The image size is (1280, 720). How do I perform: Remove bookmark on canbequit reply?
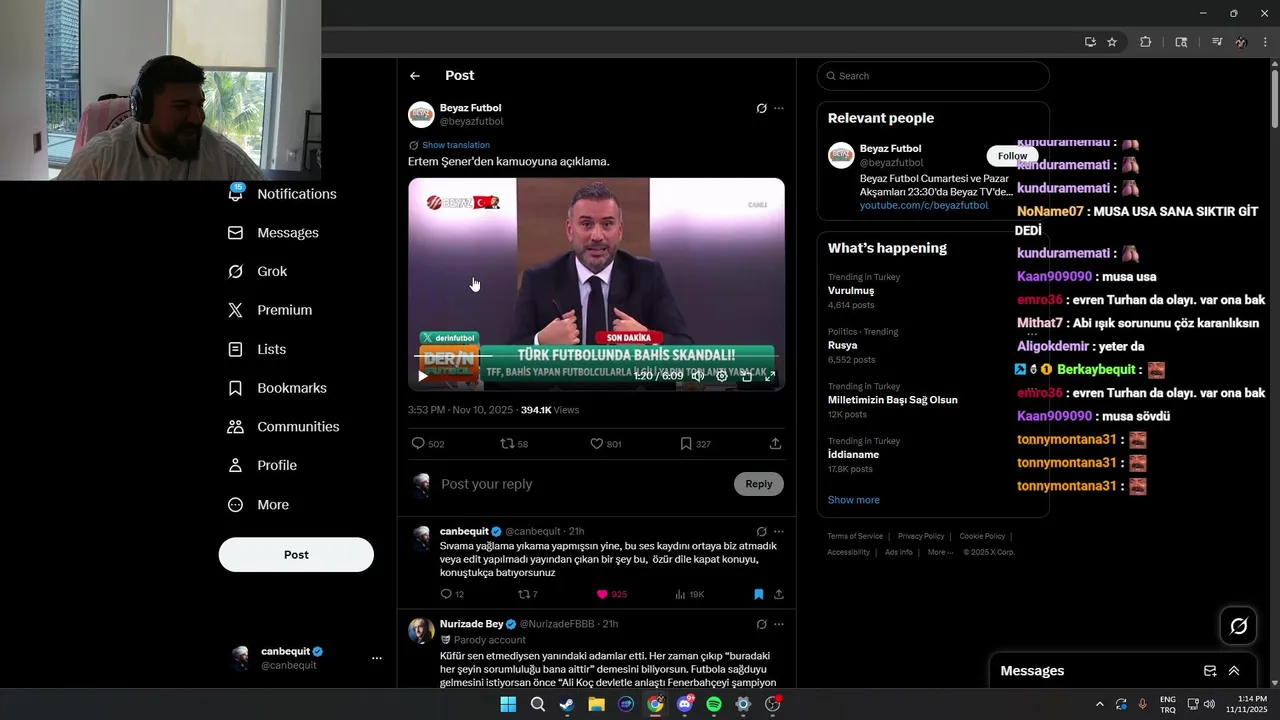758,594
